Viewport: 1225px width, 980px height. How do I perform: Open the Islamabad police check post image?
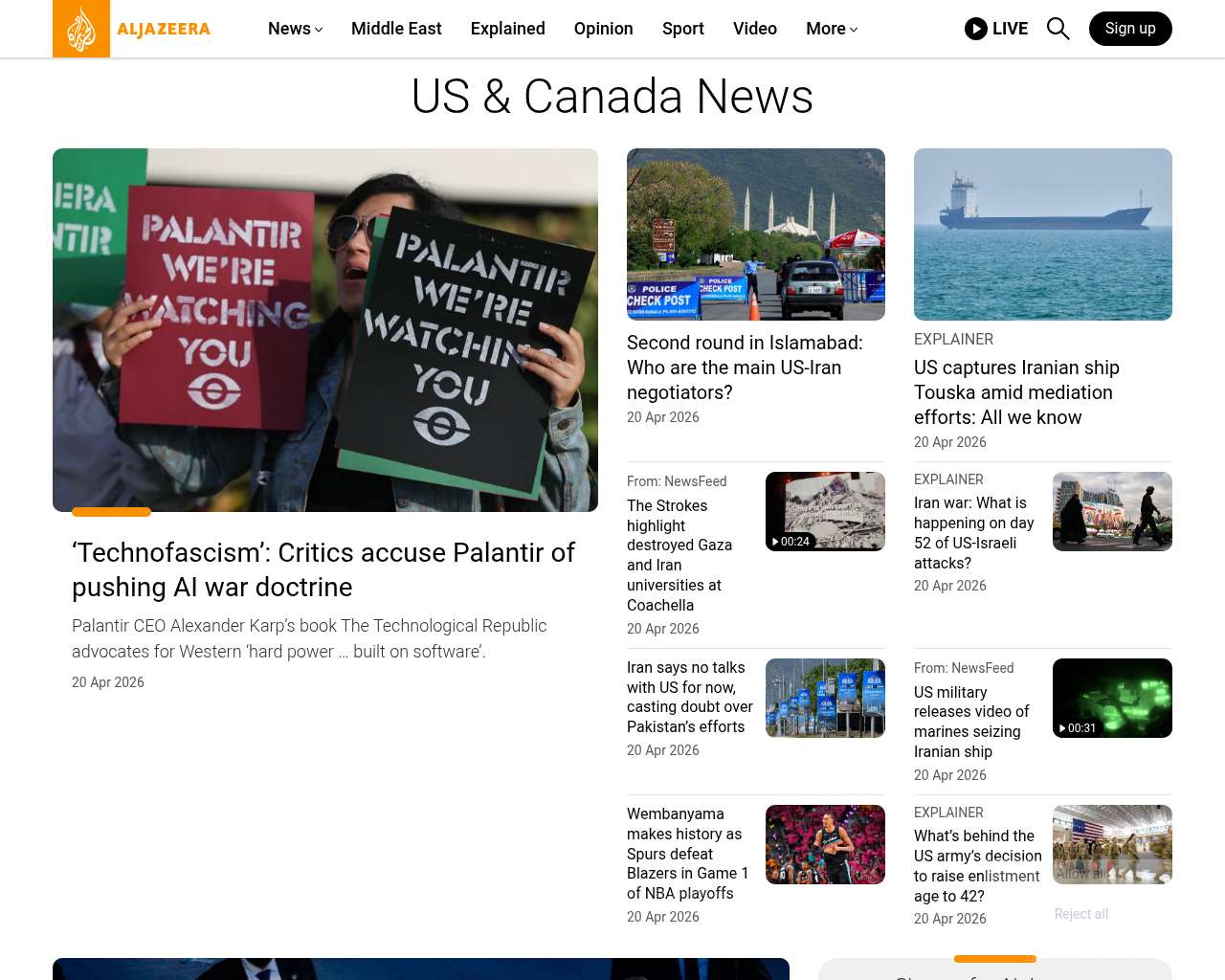coord(756,234)
